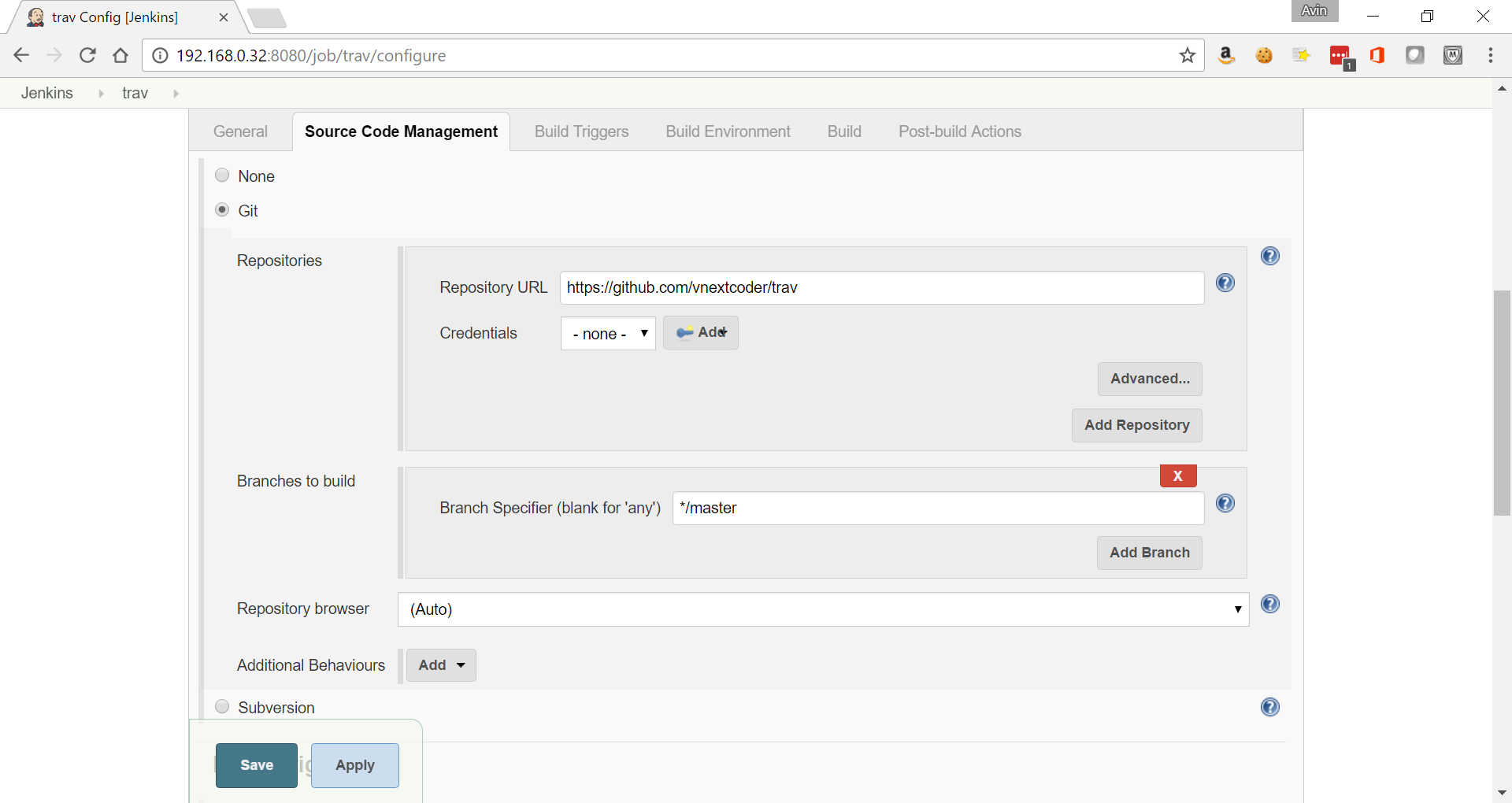The width and height of the screenshot is (1512, 803).
Task: Open help icon for Branch Specifier field
Action: [x=1225, y=504]
